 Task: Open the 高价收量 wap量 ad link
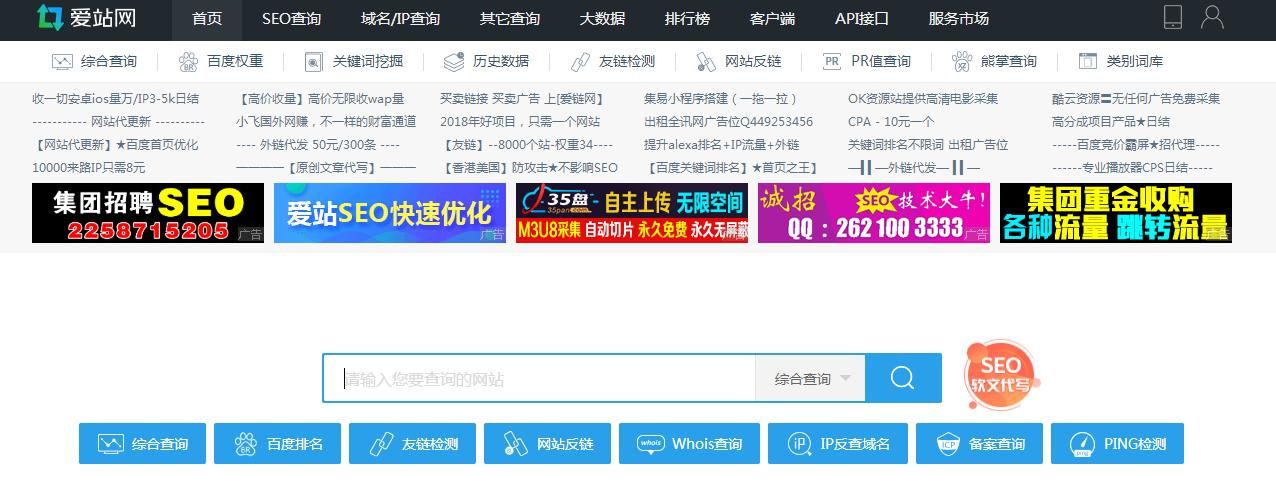tap(321, 99)
